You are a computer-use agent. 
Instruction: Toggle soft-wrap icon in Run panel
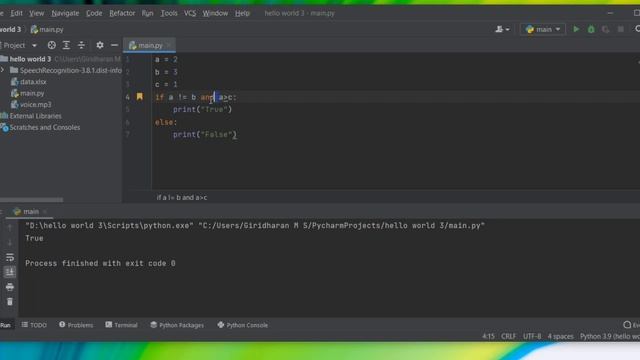(x=10, y=257)
